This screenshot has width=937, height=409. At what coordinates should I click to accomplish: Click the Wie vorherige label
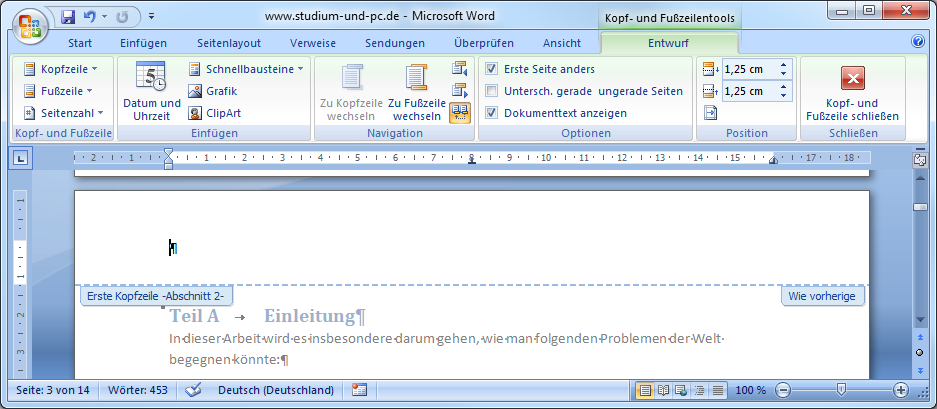(822, 296)
